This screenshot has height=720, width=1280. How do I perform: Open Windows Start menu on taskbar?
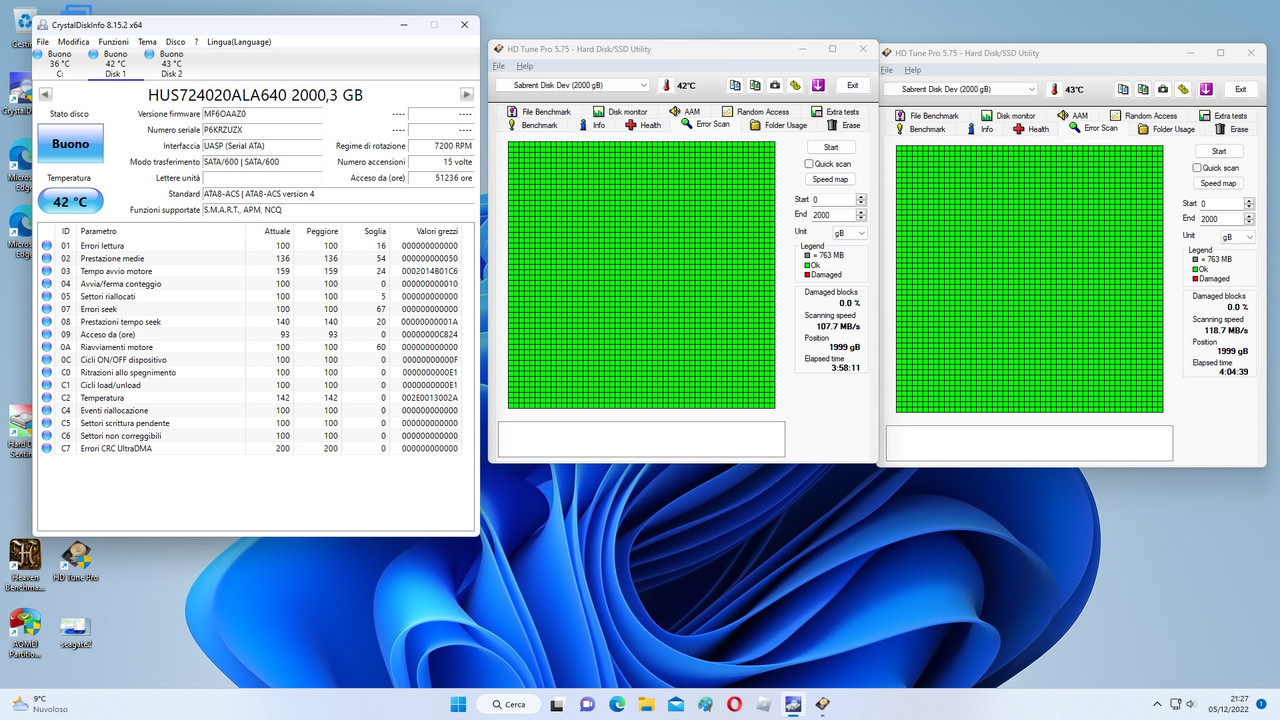point(459,704)
